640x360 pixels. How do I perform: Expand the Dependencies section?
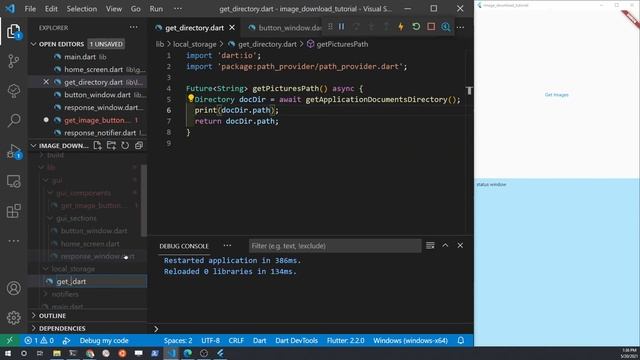[x=34, y=328]
